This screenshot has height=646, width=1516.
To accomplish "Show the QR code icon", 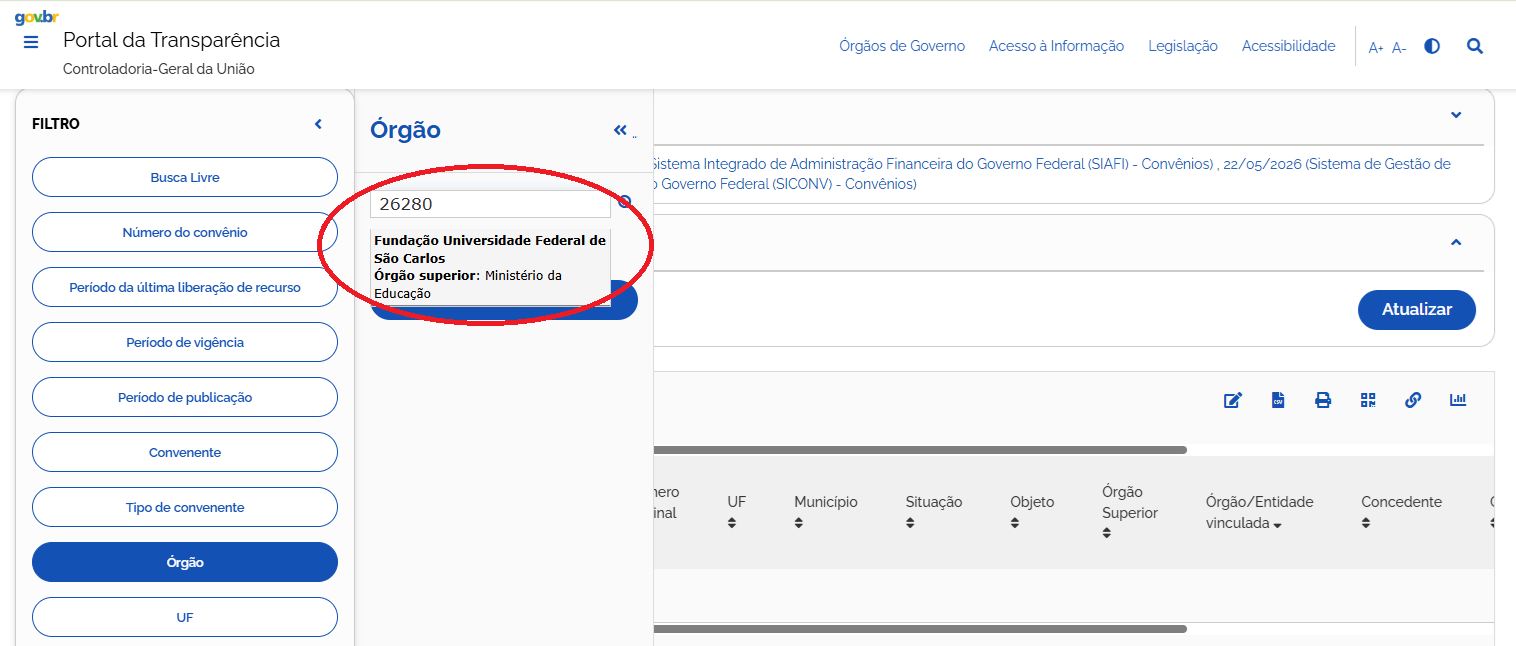I will [x=1368, y=400].
